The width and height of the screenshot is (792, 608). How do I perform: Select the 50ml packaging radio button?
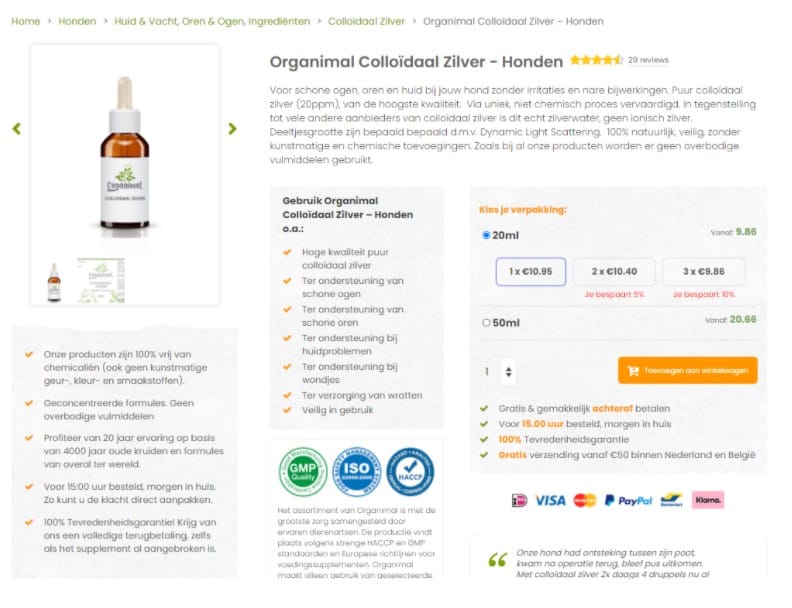[x=486, y=323]
